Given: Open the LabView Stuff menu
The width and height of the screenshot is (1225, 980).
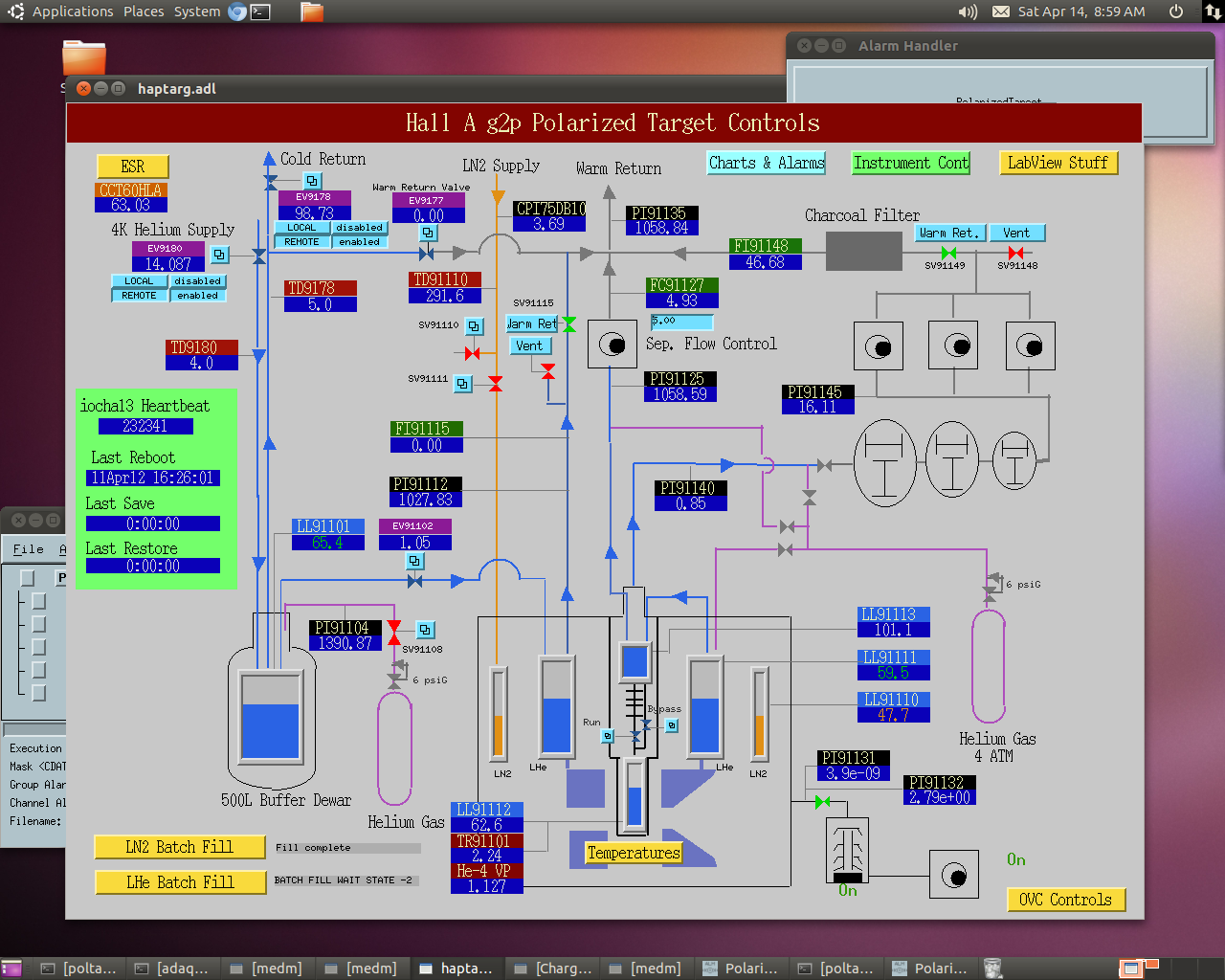Looking at the screenshot, I should pos(1058,163).
